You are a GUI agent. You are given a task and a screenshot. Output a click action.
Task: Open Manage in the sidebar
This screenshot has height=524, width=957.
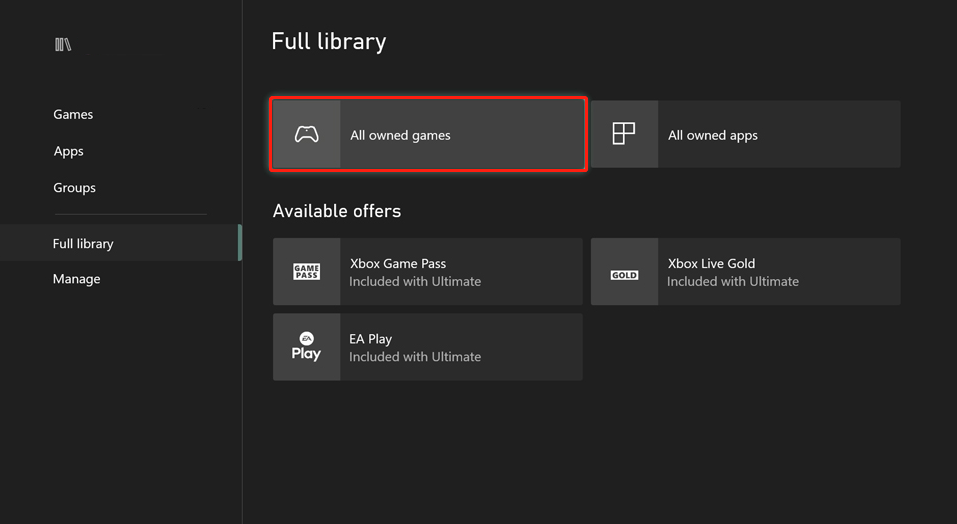(x=77, y=279)
